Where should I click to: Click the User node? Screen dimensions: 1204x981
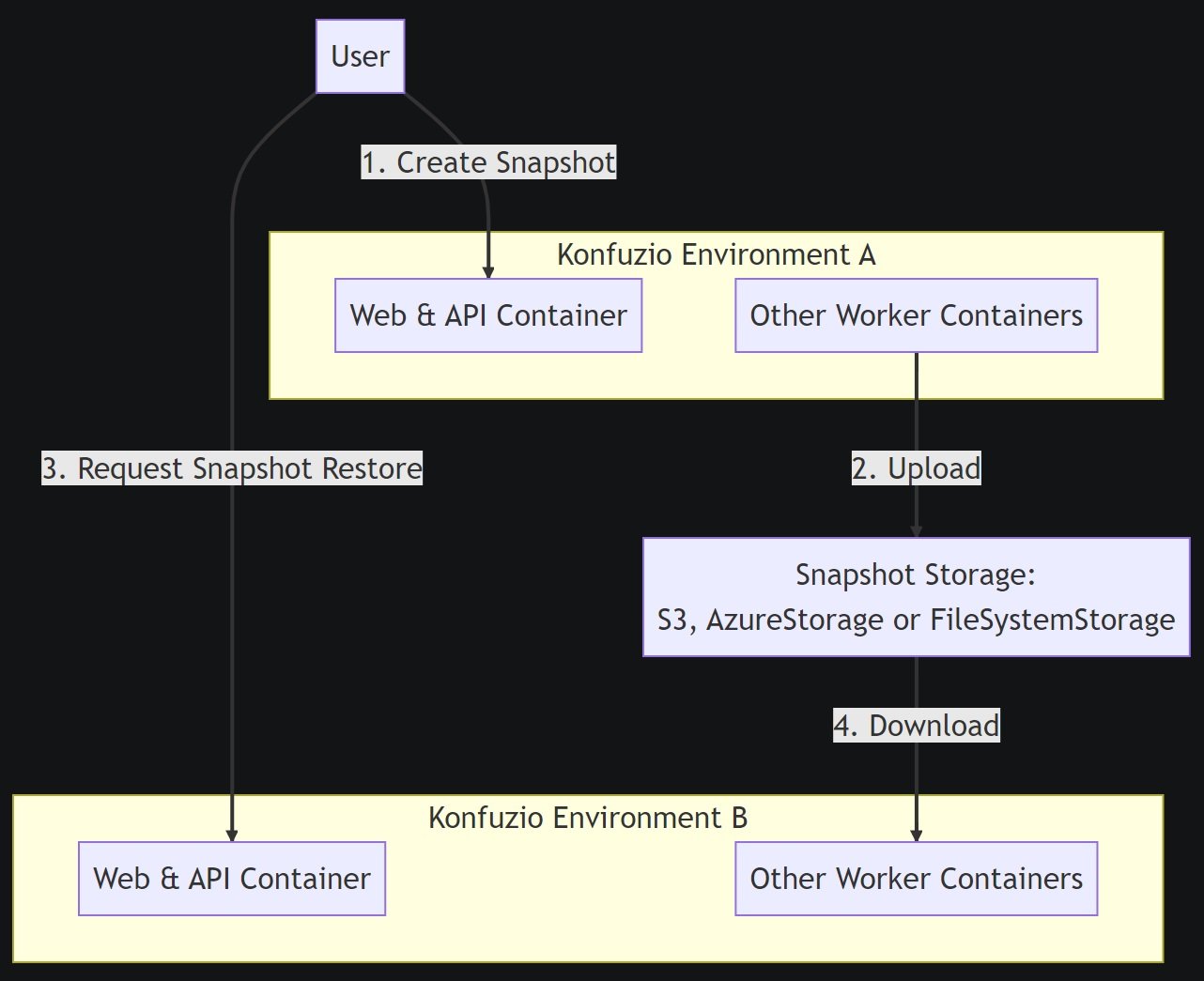pyautogui.click(x=360, y=56)
